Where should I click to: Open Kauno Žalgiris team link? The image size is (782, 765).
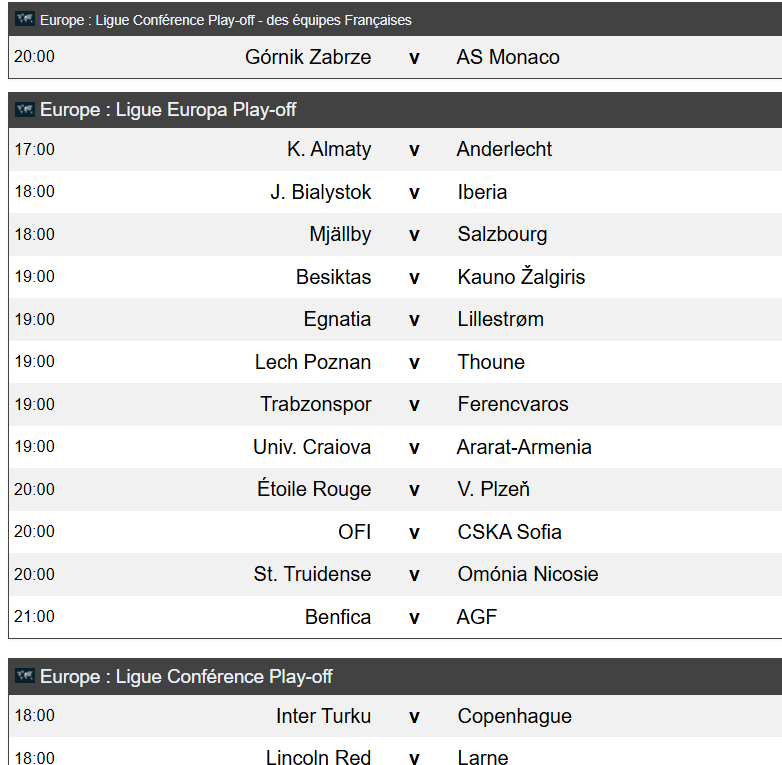pyautogui.click(x=521, y=277)
